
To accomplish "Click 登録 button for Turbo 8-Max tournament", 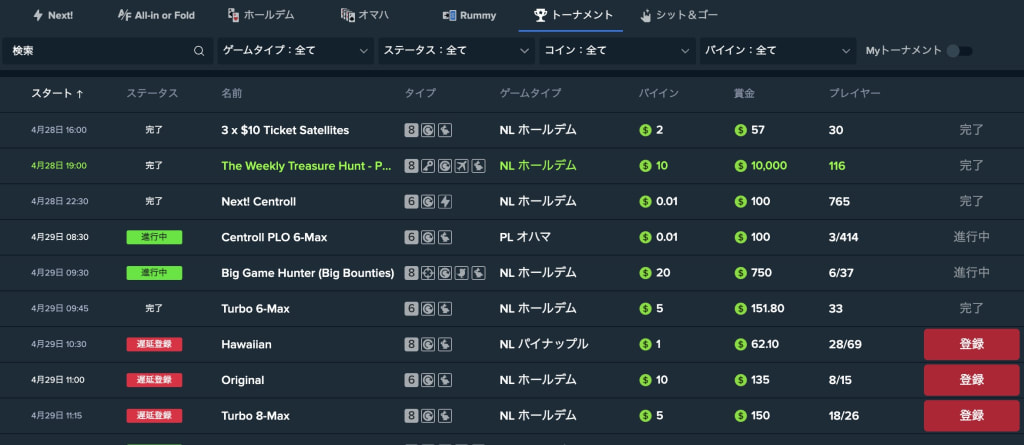I will (x=971, y=416).
